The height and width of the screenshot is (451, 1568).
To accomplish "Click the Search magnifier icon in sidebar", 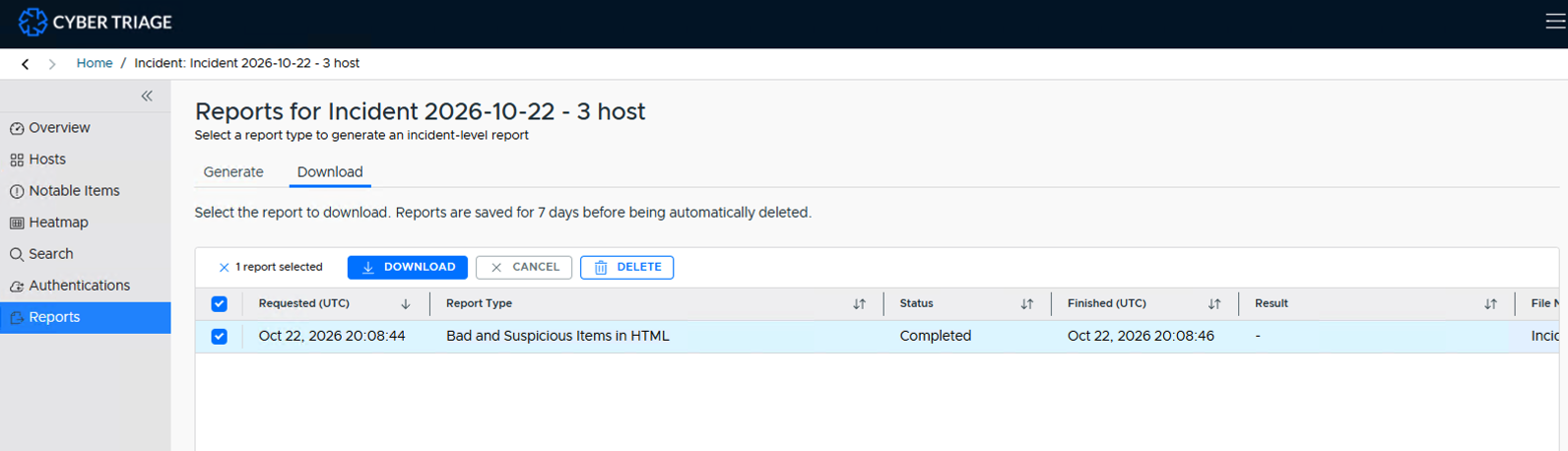I will [x=17, y=255].
